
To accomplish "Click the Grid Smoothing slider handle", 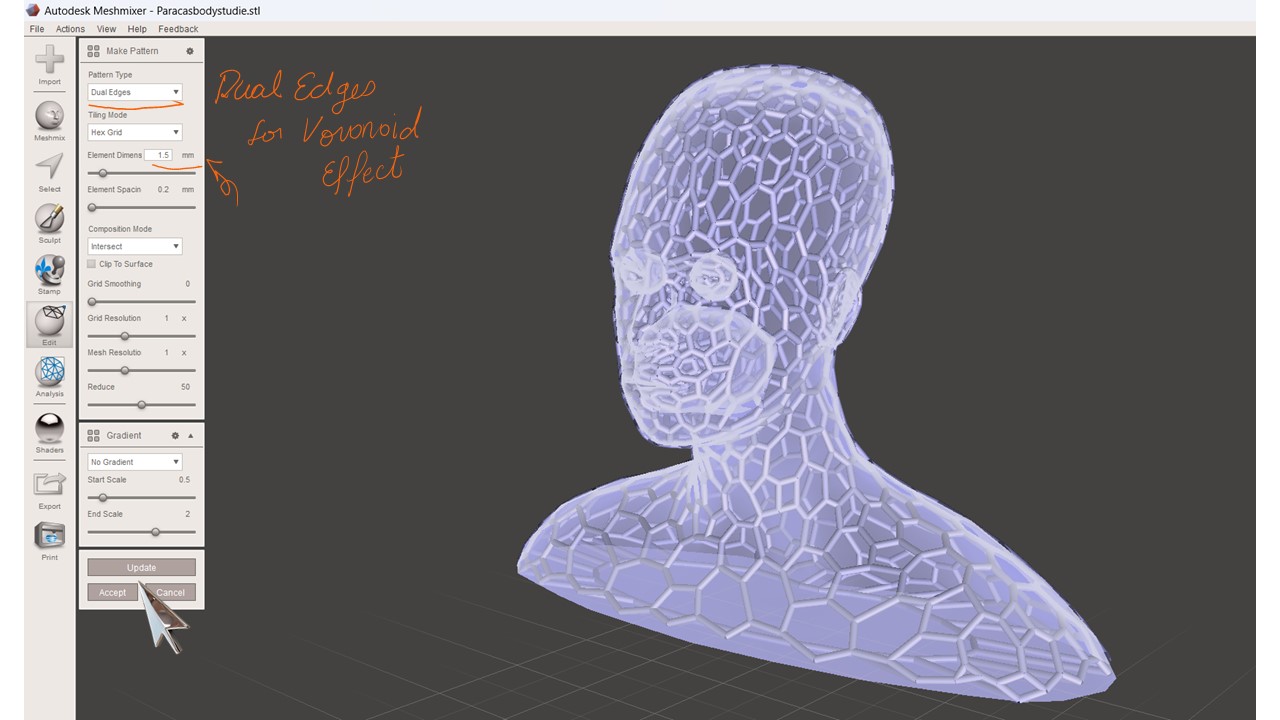I will pyautogui.click(x=92, y=301).
